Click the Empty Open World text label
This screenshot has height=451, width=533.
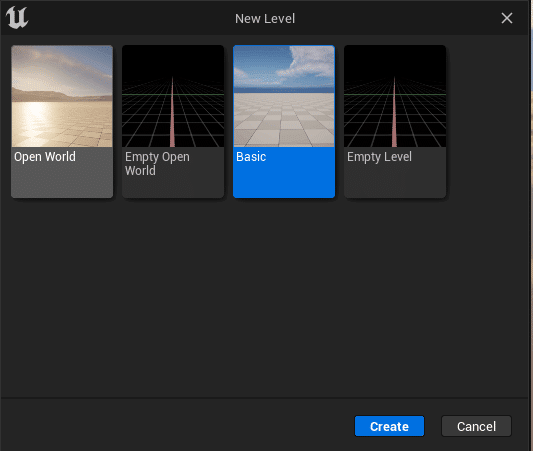(157, 163)
